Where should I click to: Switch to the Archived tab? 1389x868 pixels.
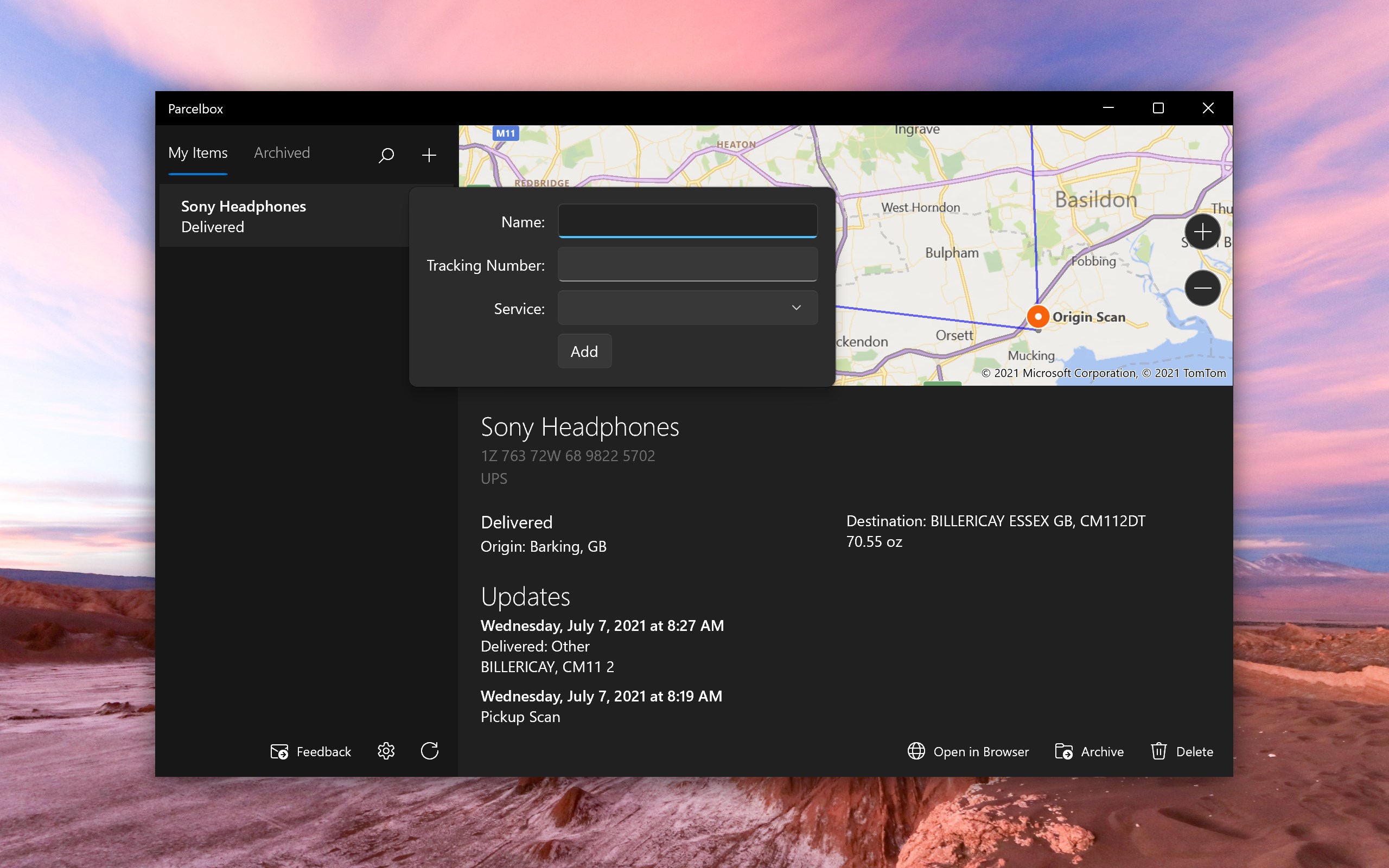(x=281, y=152)
